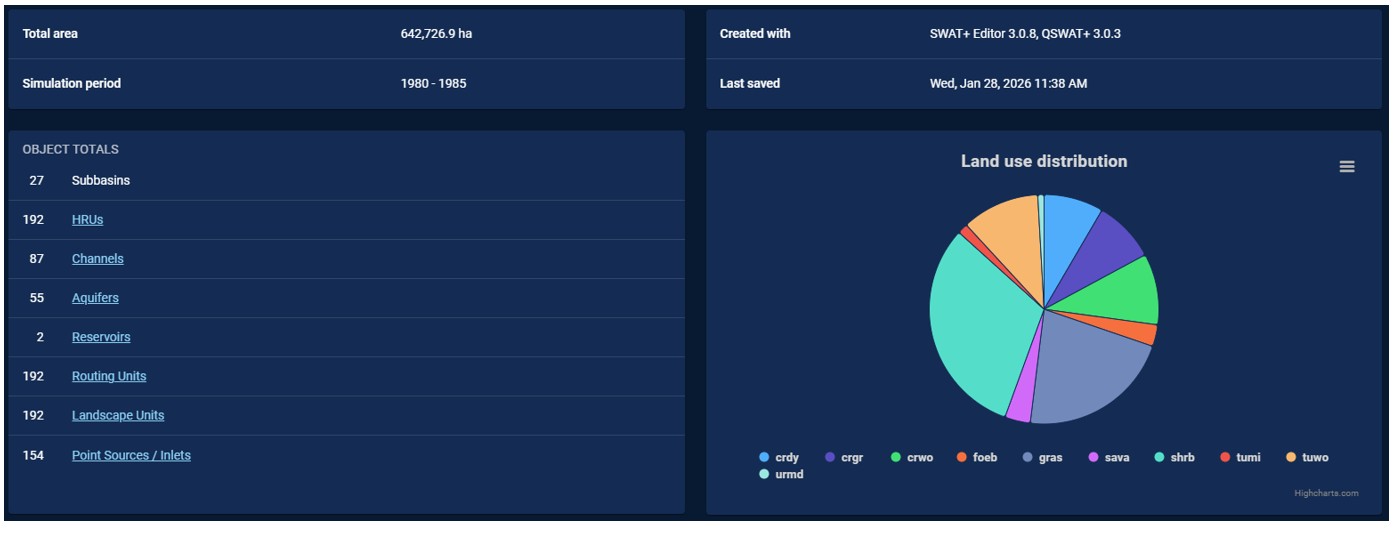The image size is (1396, 552).
Task: Open Point Sources / Inlets link
Action: [x=131, y=455]
